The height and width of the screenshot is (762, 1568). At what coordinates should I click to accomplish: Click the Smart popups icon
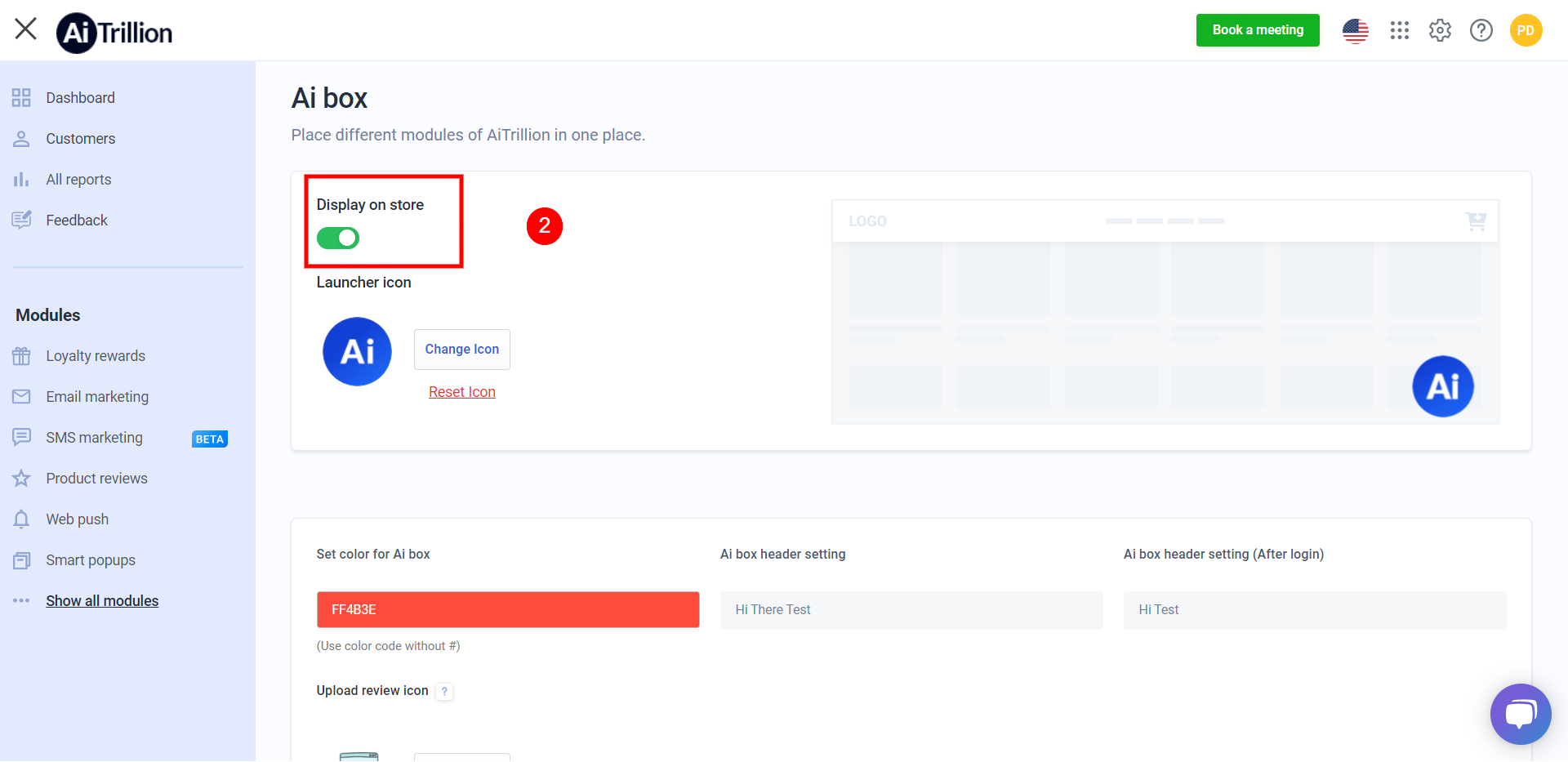[21, 560]
